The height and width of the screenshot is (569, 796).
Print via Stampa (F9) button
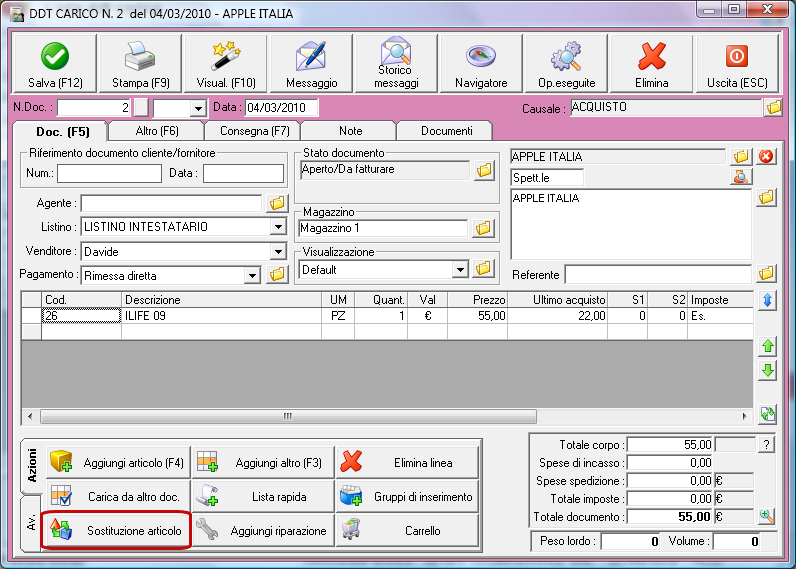pyautogui.click(x=141, y=63)
